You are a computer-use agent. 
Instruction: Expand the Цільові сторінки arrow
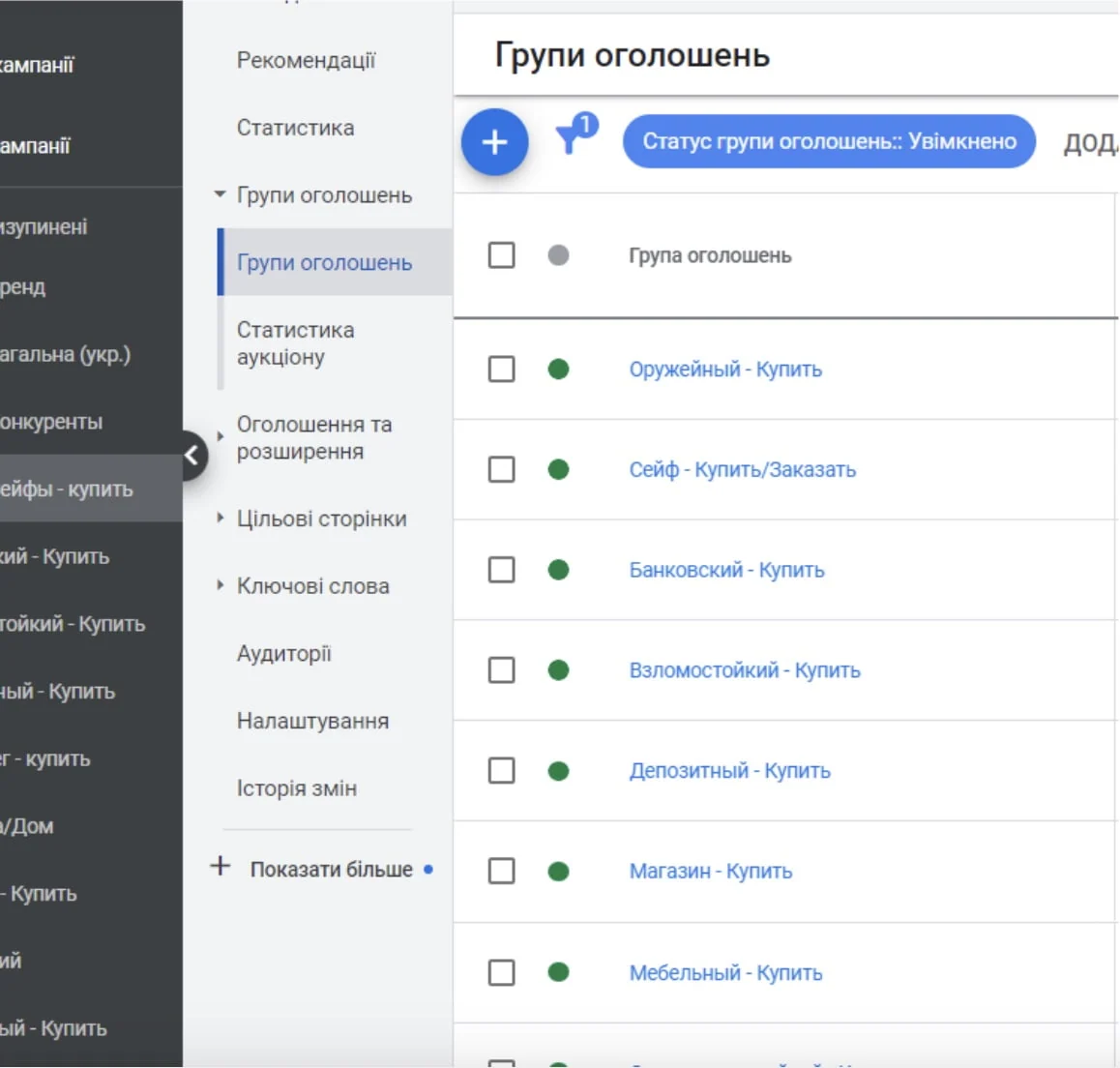pos(220,518)
